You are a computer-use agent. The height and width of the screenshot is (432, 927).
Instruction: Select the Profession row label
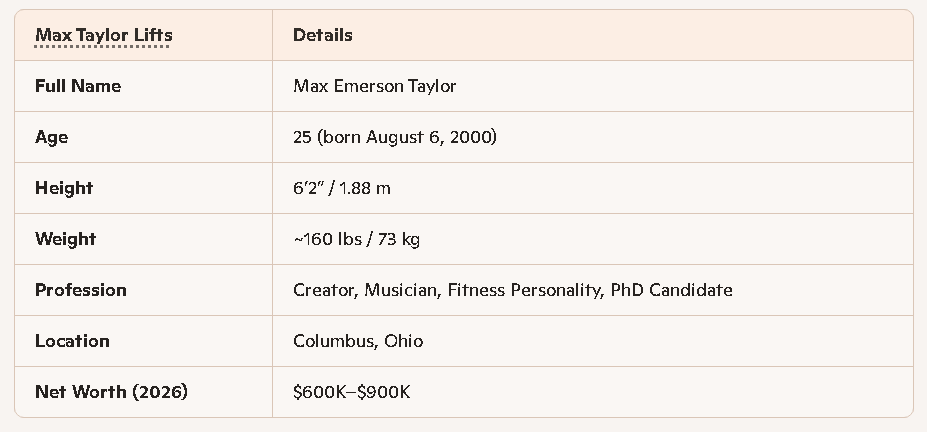81,290
